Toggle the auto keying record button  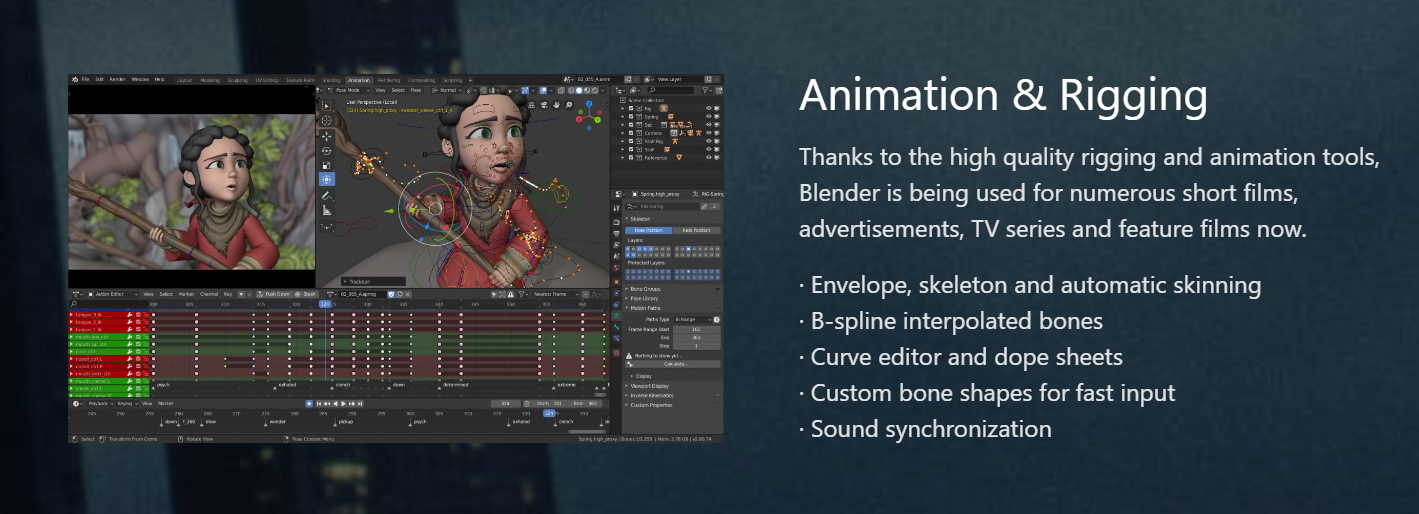click(309, 404)
